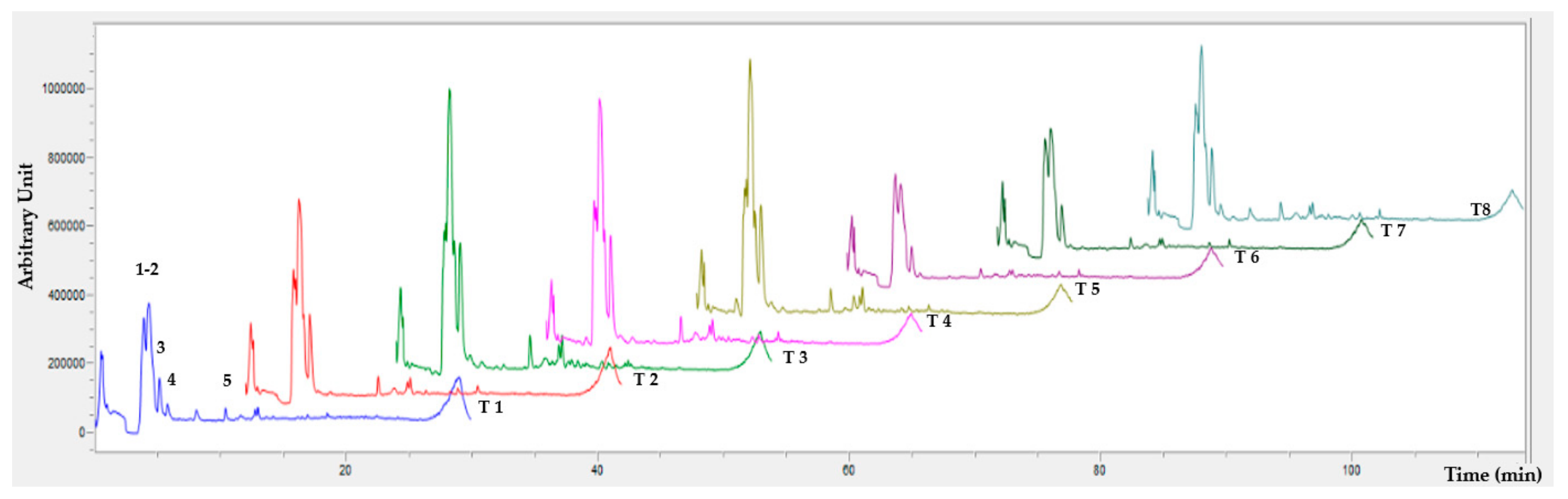Click the T8 trace label
This screenshot has width=1568, height=499.
[1480, 210]
